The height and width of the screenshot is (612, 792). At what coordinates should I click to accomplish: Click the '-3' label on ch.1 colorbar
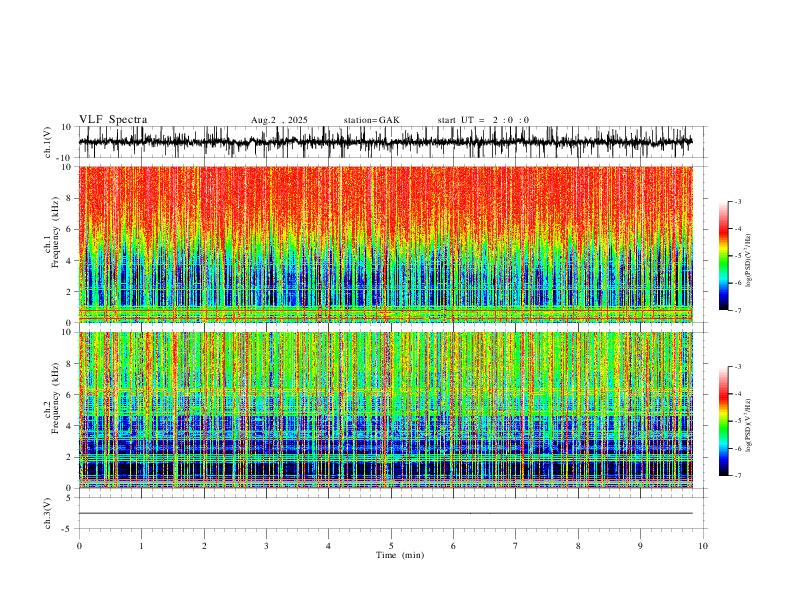(x=737, y=201)
